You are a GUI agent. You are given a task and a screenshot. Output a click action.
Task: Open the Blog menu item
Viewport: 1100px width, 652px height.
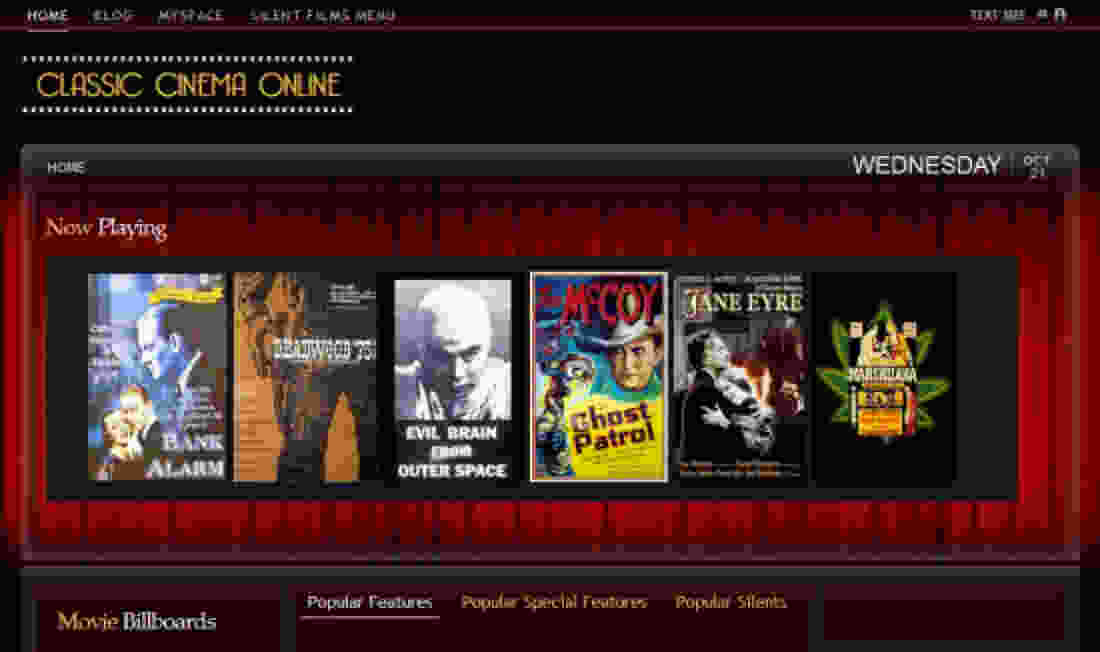pyautogui.click(x=113, y=15)
